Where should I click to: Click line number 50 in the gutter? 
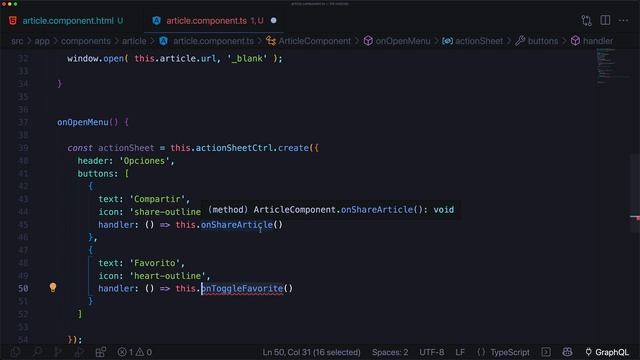(x=23, y=289)
